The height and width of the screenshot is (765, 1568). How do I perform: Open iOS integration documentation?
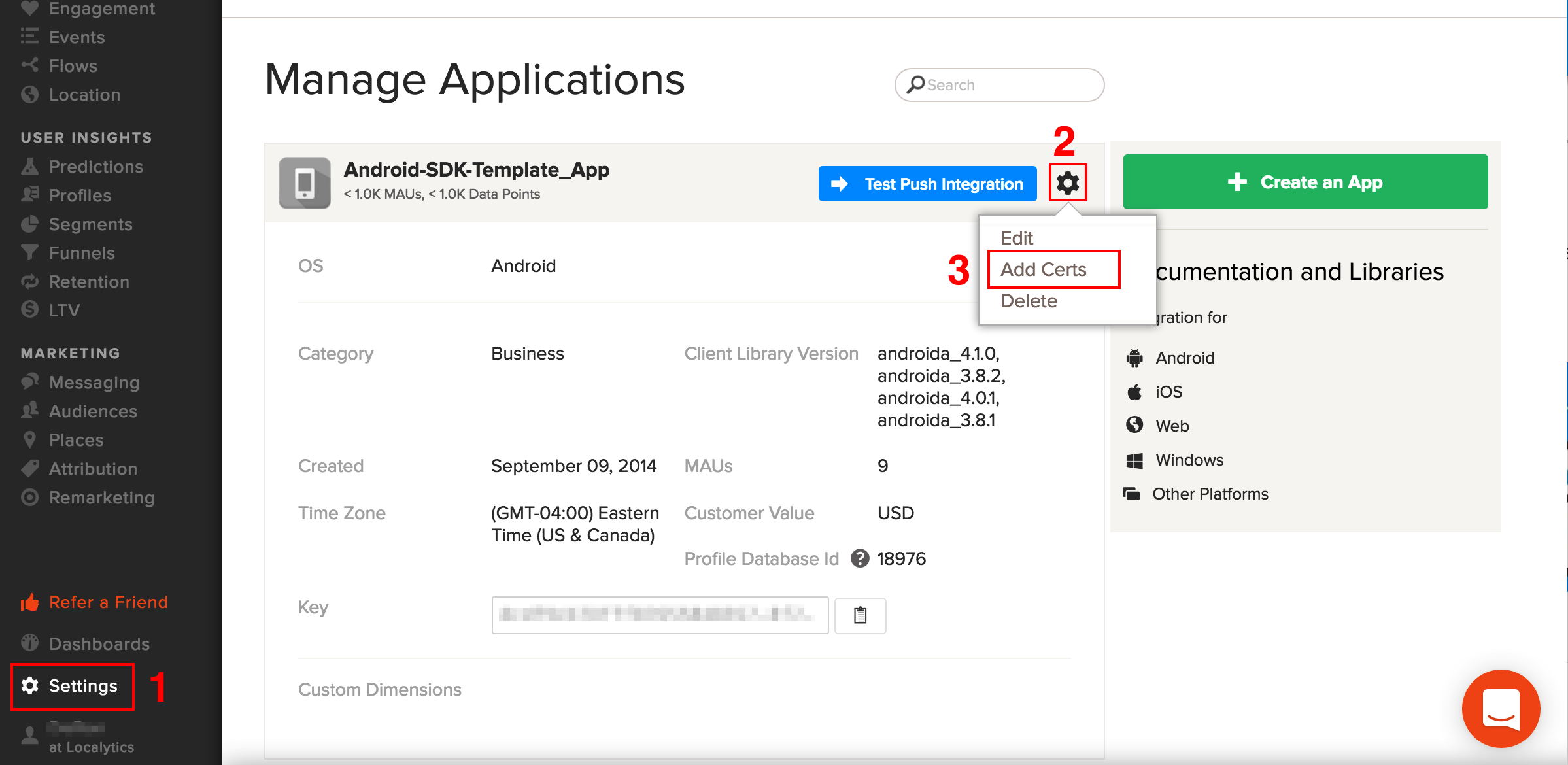1168,392
